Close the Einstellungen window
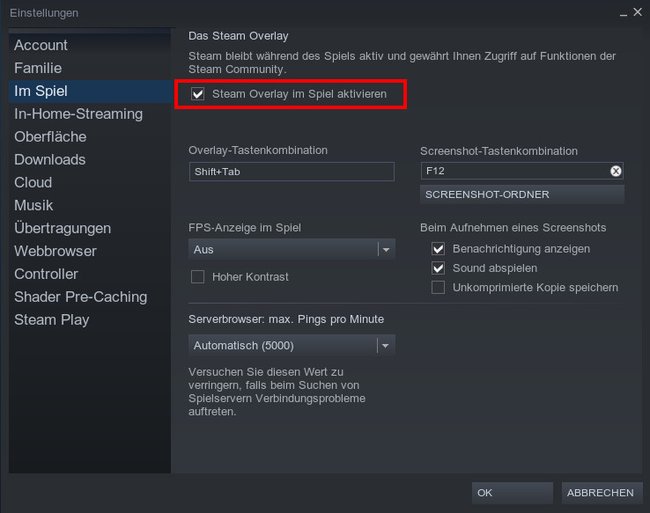This screenshot has height=513, width=650. coord(638,12)
